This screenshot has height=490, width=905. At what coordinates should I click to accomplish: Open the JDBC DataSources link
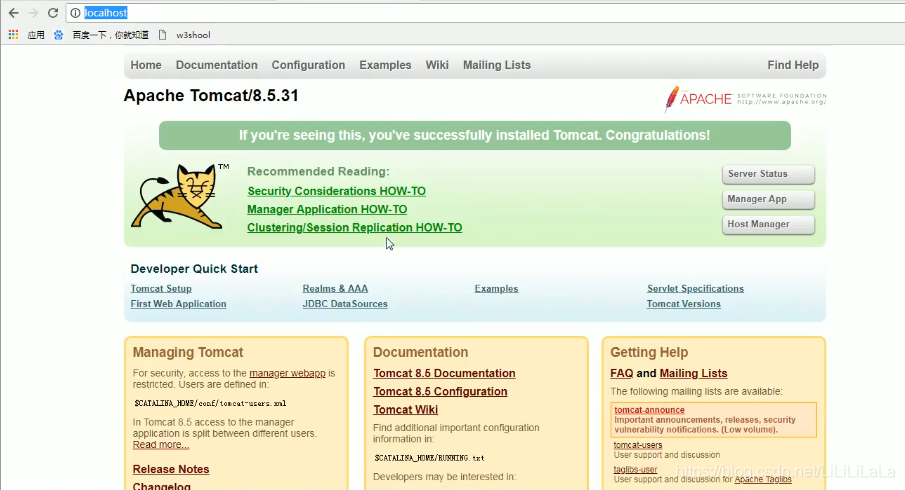point(345,304)
